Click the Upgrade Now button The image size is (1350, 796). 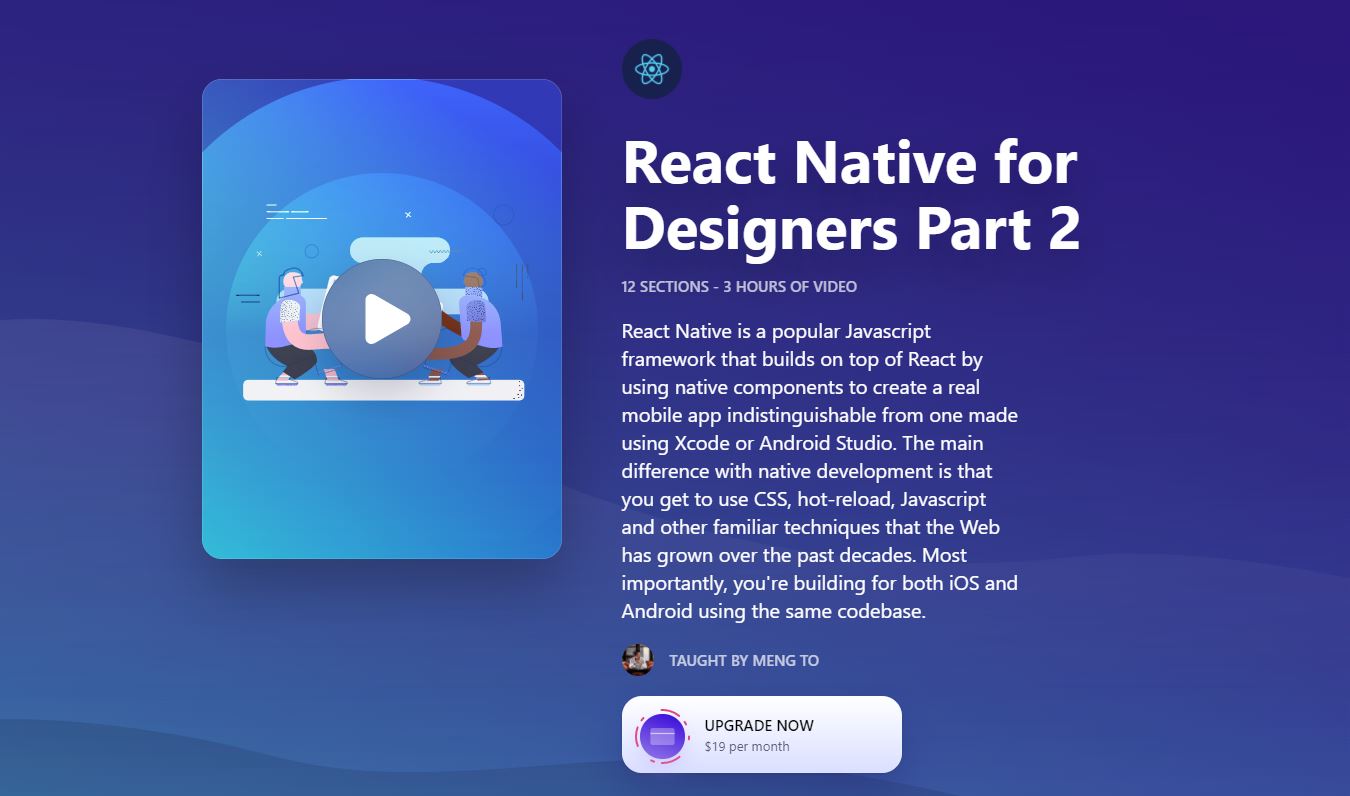(x=762, y=735)
